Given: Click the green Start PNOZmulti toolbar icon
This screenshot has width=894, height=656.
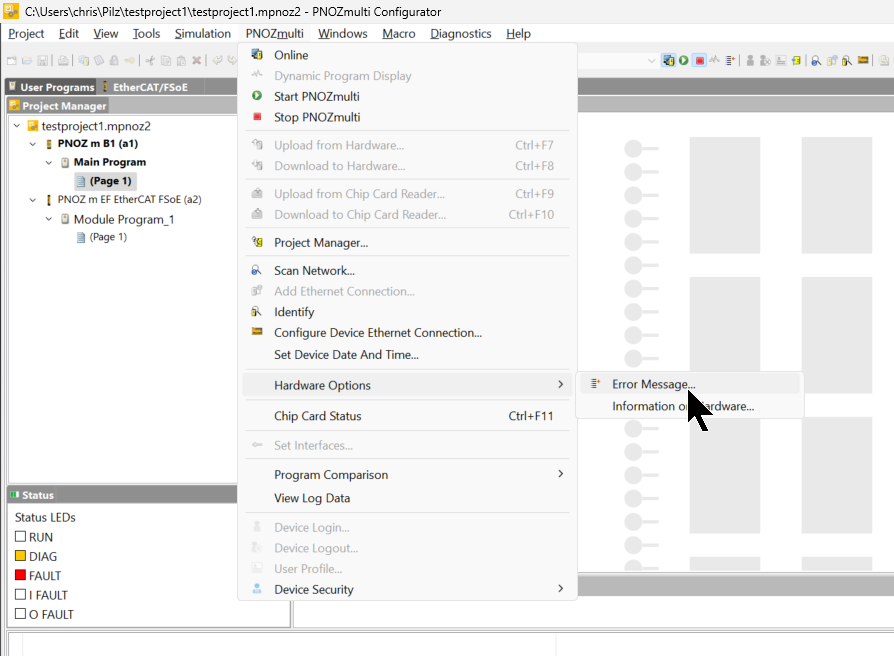Looking at the screenshot, I should [x=684, y=60].
